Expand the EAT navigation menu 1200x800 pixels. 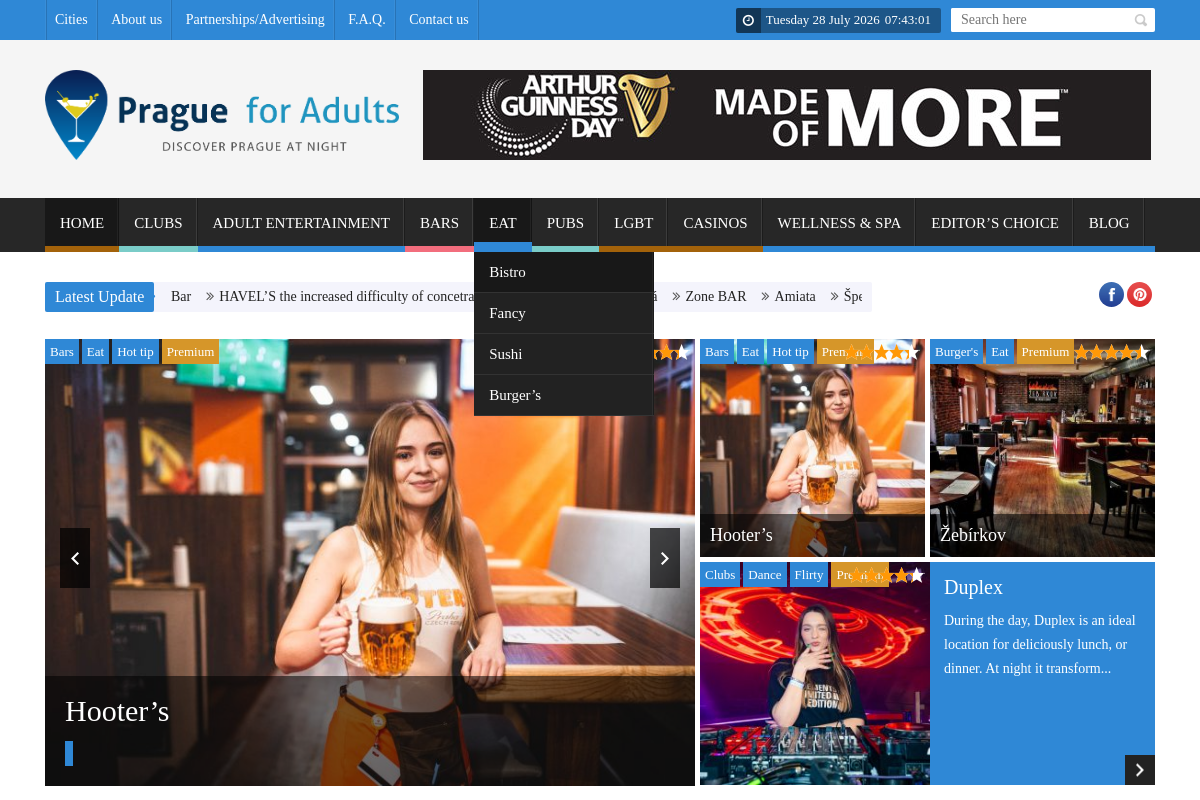coord(503,223)
